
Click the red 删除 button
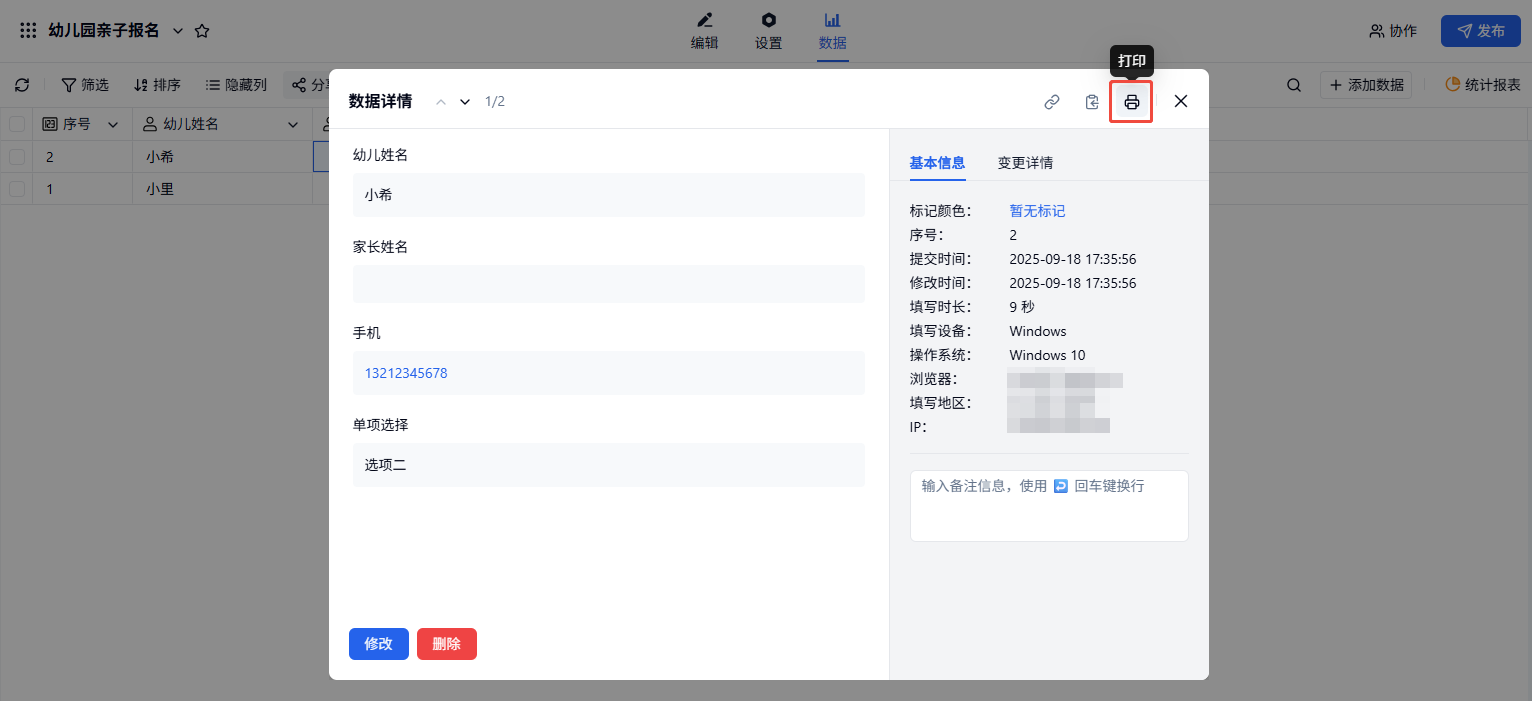coord(446,644)
